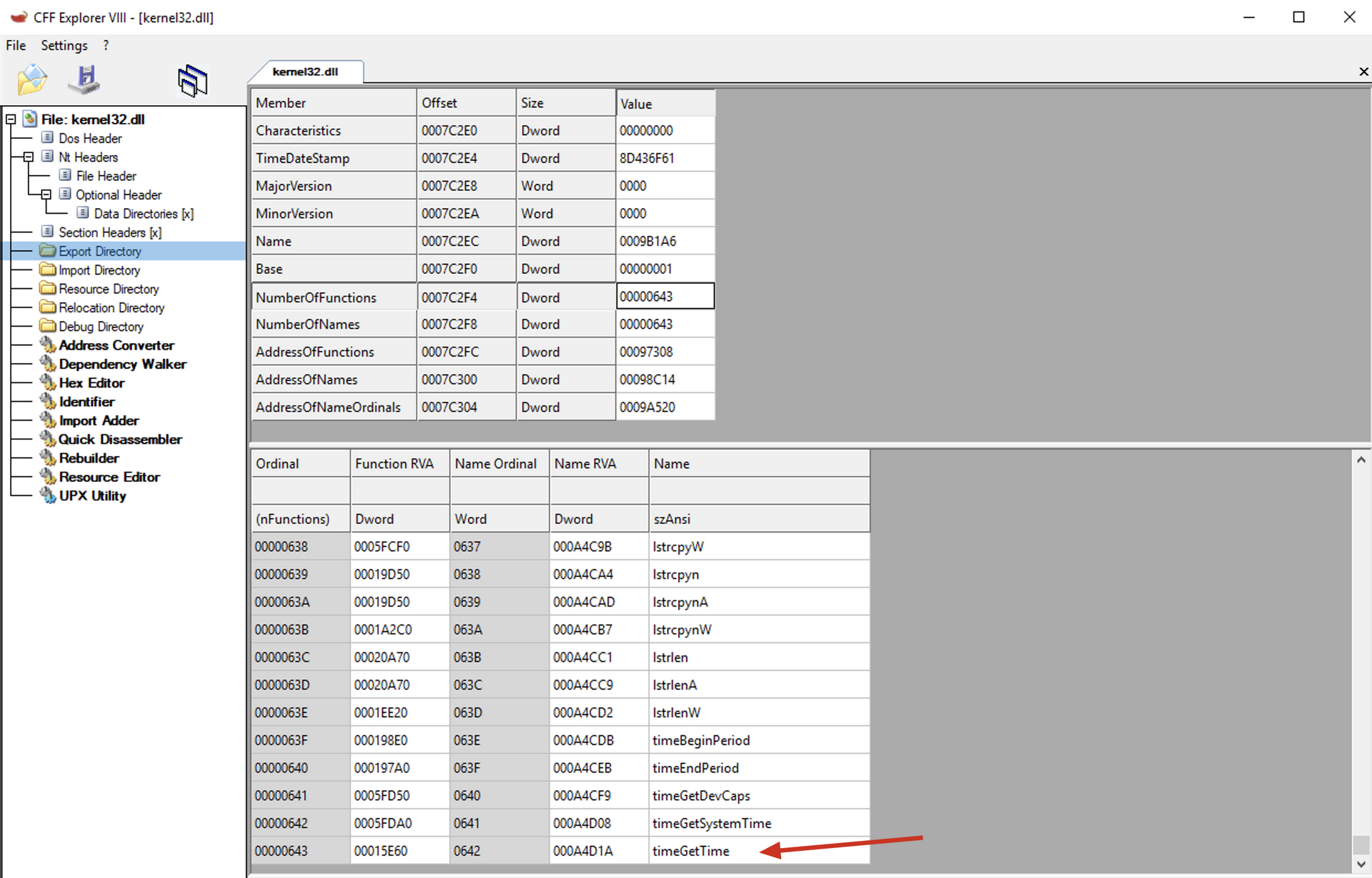Click the Rebuilder tool icon

tap(48, 458)
